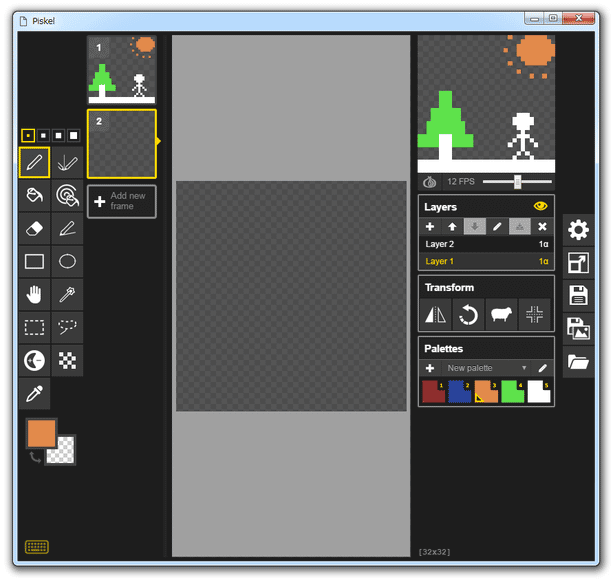Image resolution: width=613 pixels, height=580 pixels.
Task: Select frame 1 thumbnail
Action: click(122, 70)
